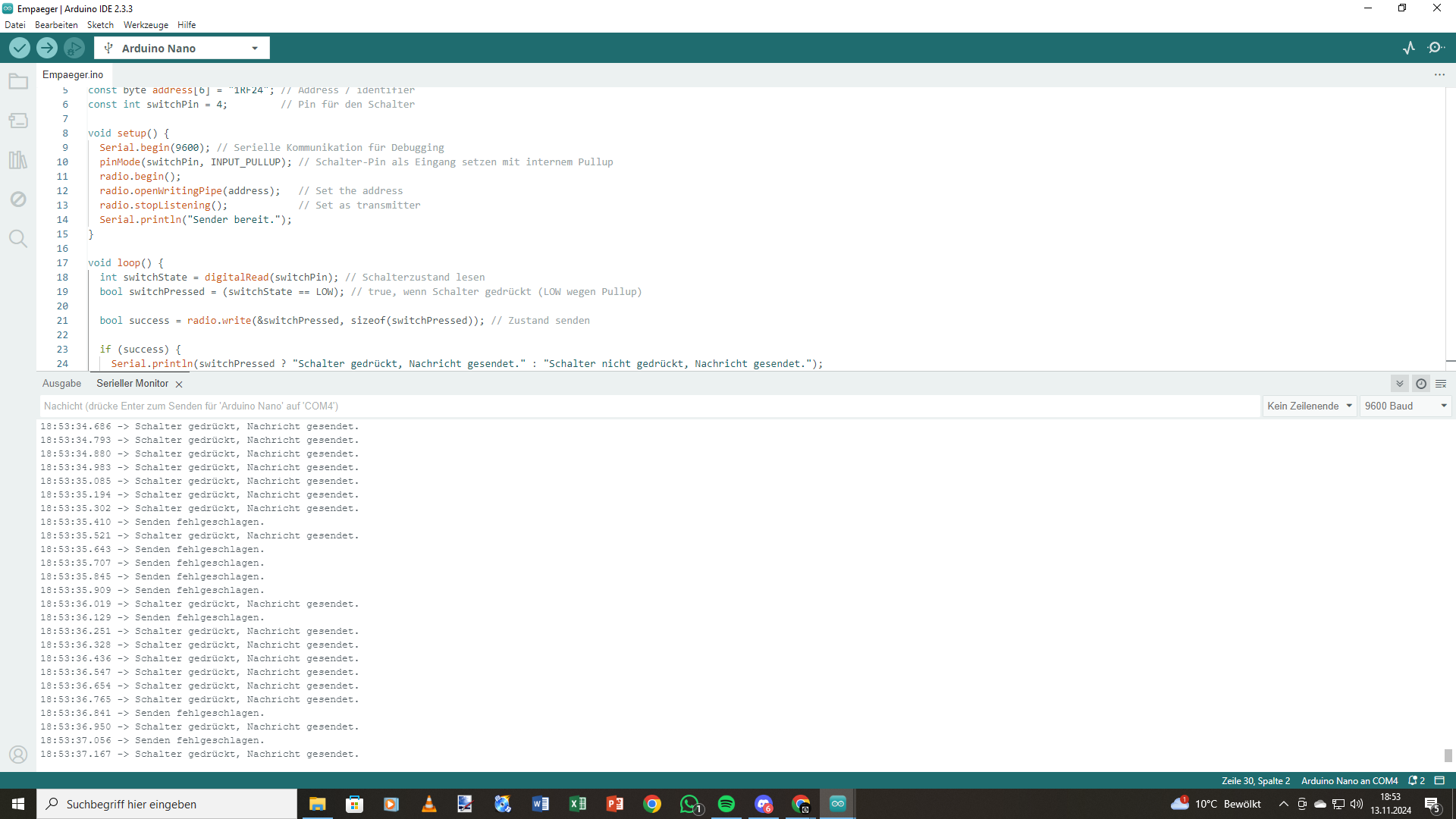This screenshot has height=819, width=1456.
Task: Click the log entry at 18:53:35.410
Action: (152, 522)
